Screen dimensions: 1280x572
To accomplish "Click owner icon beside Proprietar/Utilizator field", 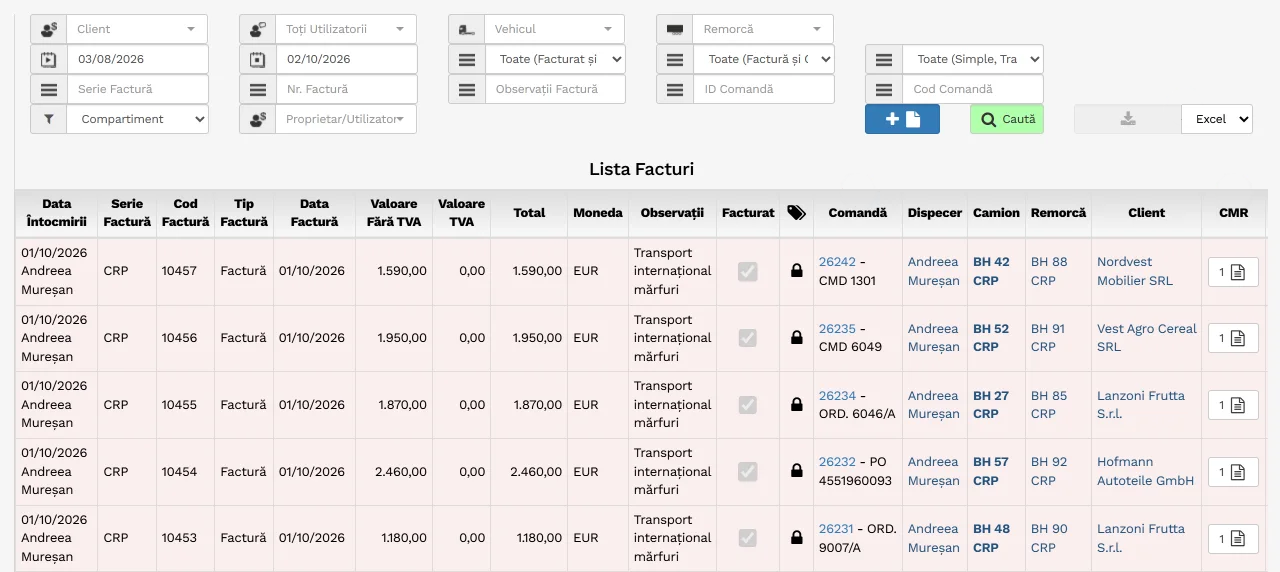I will (258, 119).
